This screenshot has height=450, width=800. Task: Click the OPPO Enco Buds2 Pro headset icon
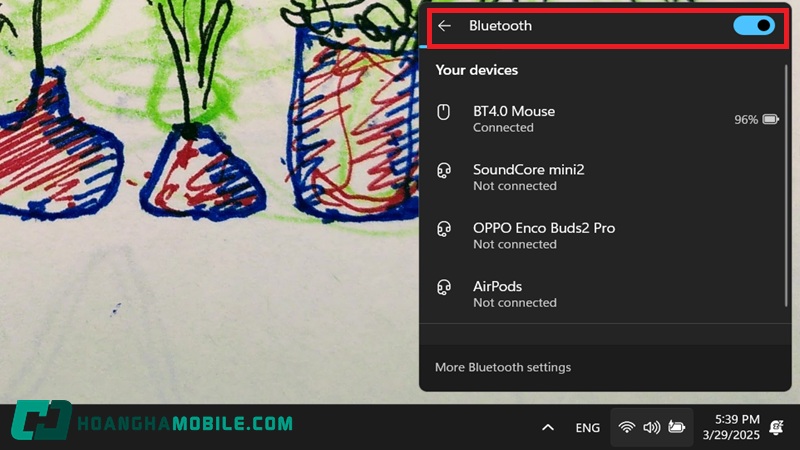444,229
